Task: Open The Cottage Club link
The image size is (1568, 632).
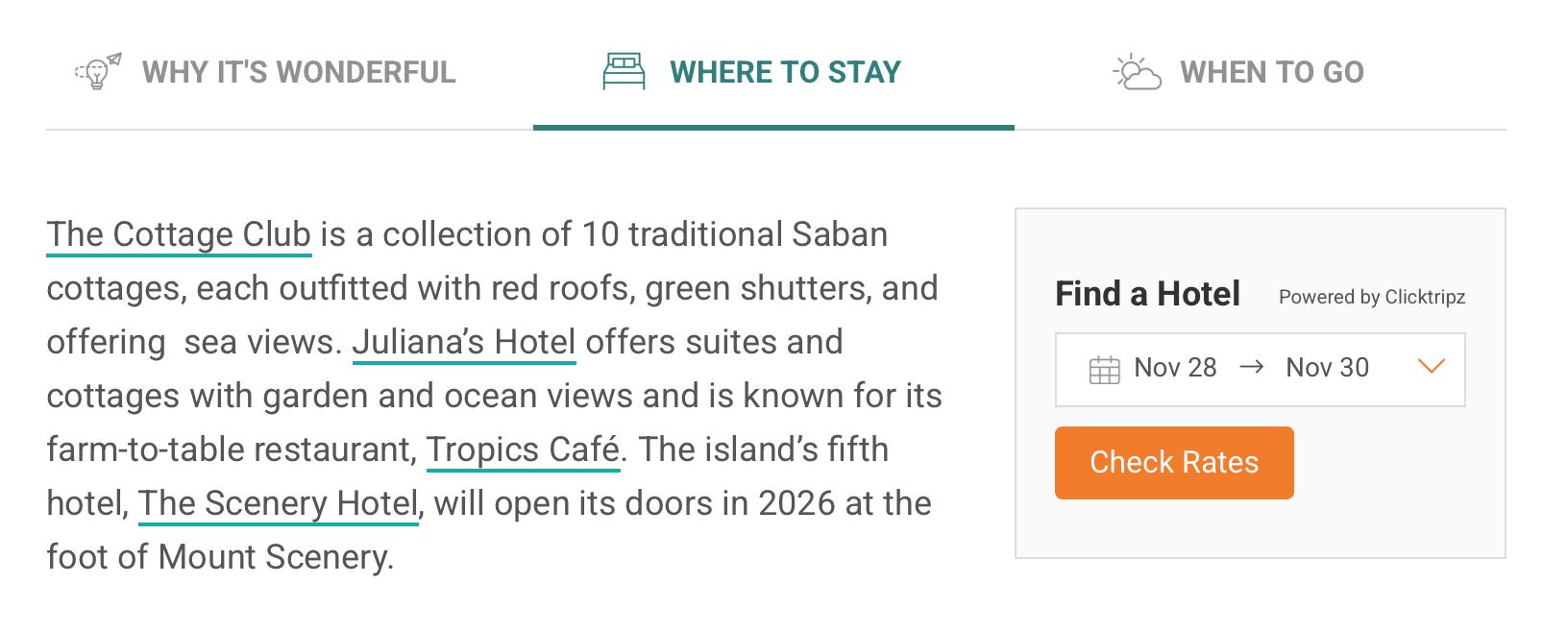Action: pyautogui.click(x=179, y=234)
